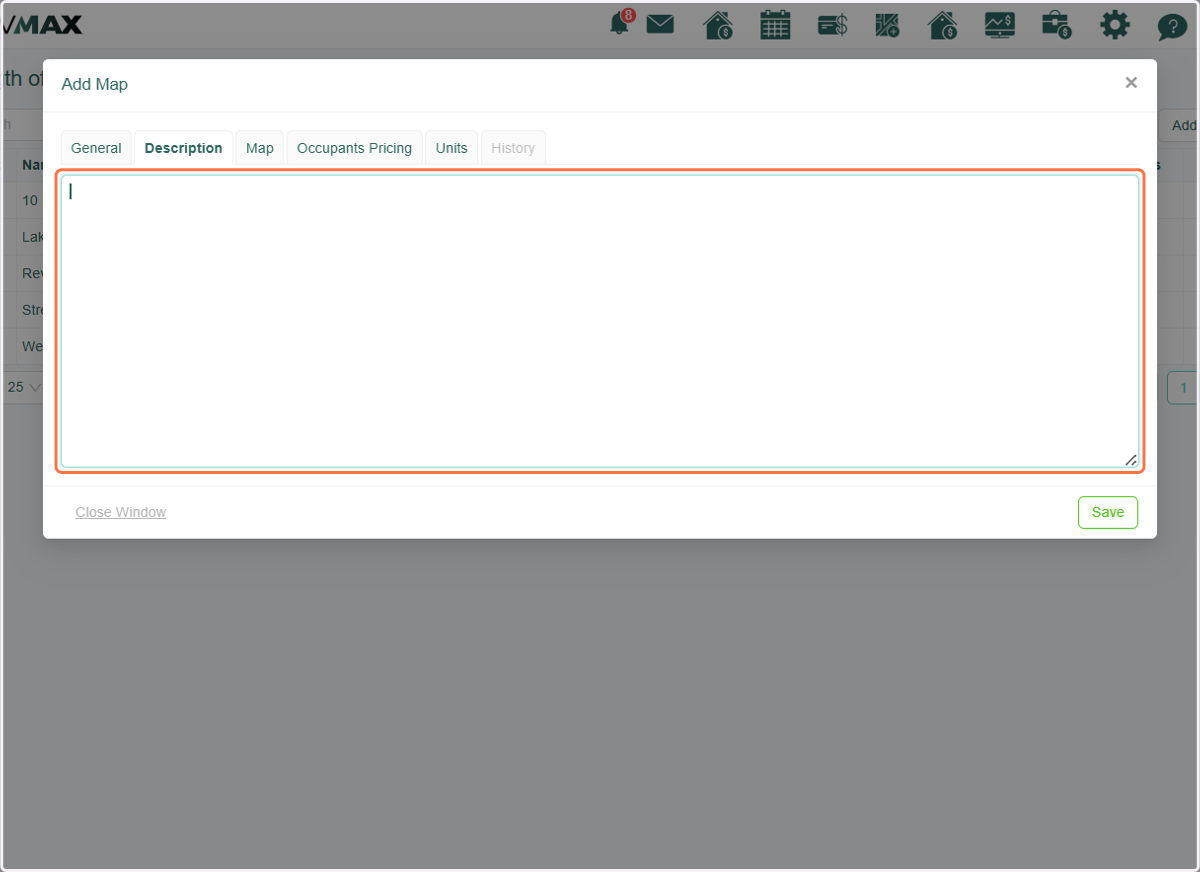
Task: Click the Save button
Action: point(1108,512)
